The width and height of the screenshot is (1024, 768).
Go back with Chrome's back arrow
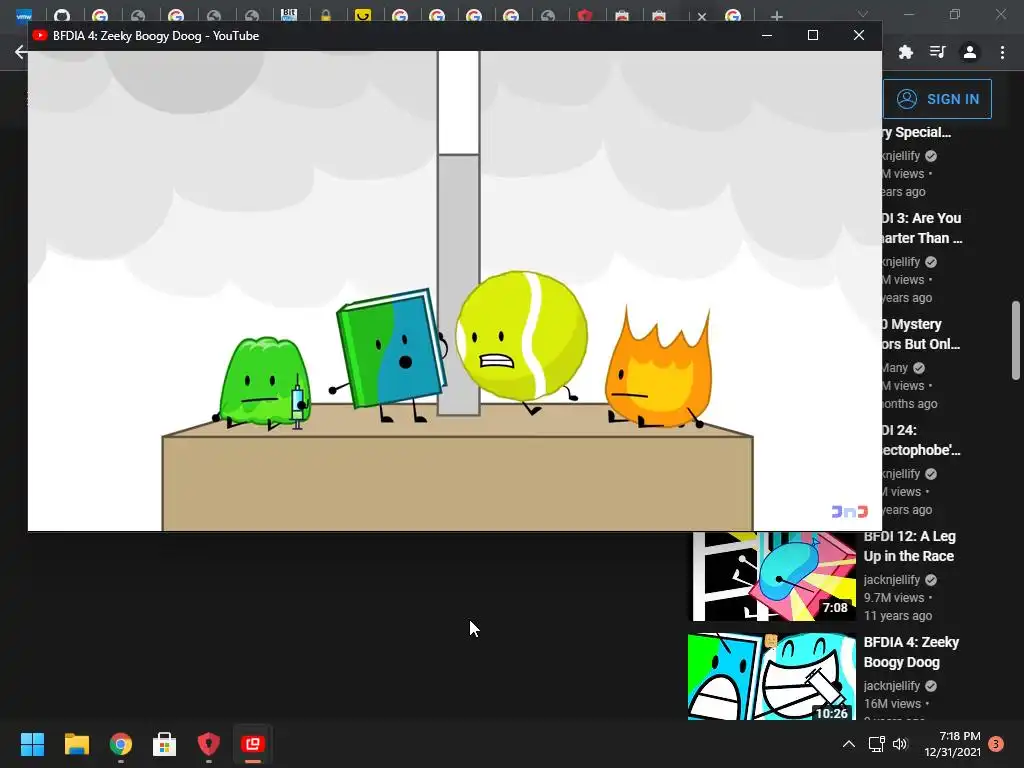20,52
